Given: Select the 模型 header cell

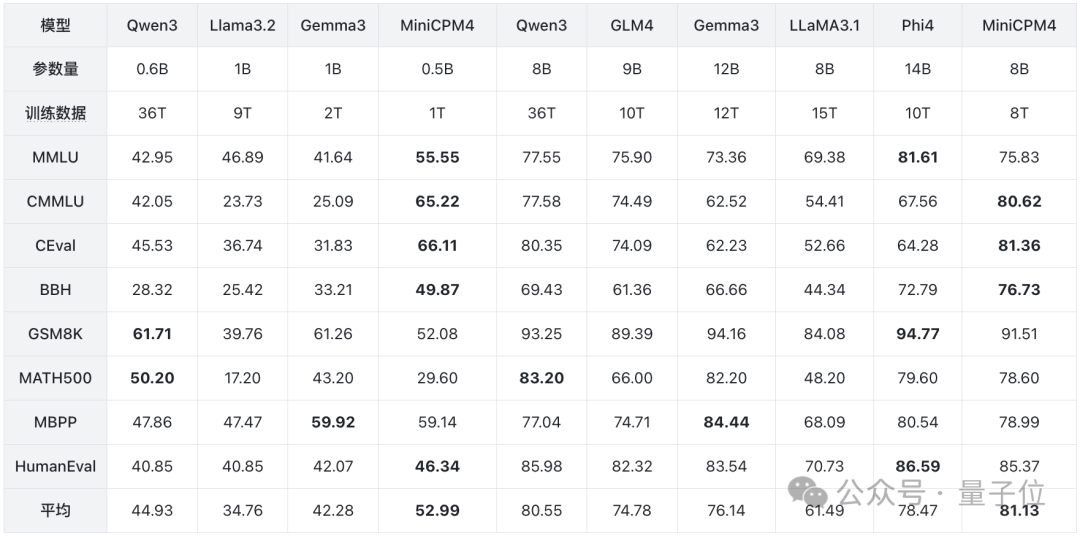Looking at the screenshot, I should tap(55, 25).
